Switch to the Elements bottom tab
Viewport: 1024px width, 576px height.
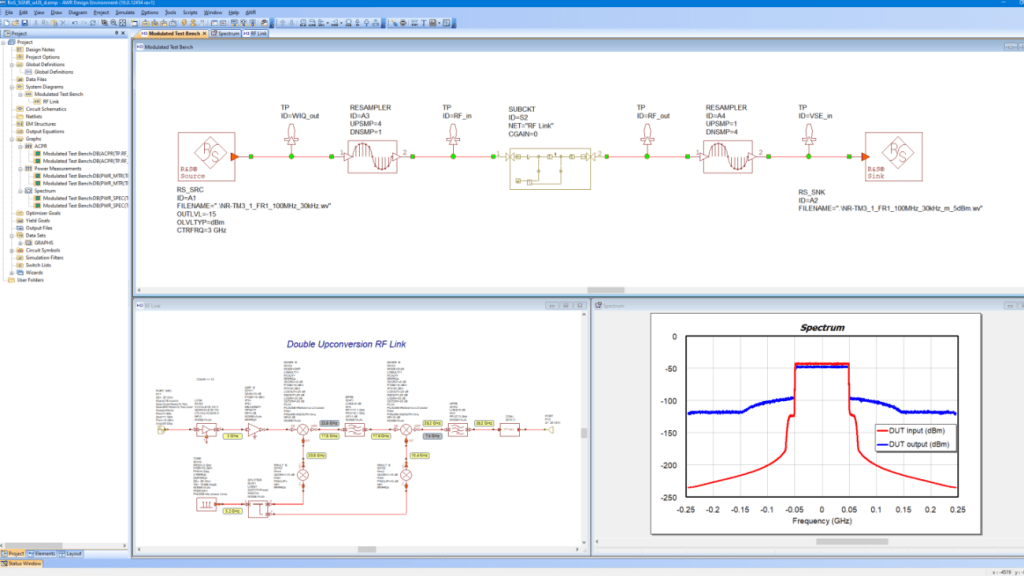(42, 554)
